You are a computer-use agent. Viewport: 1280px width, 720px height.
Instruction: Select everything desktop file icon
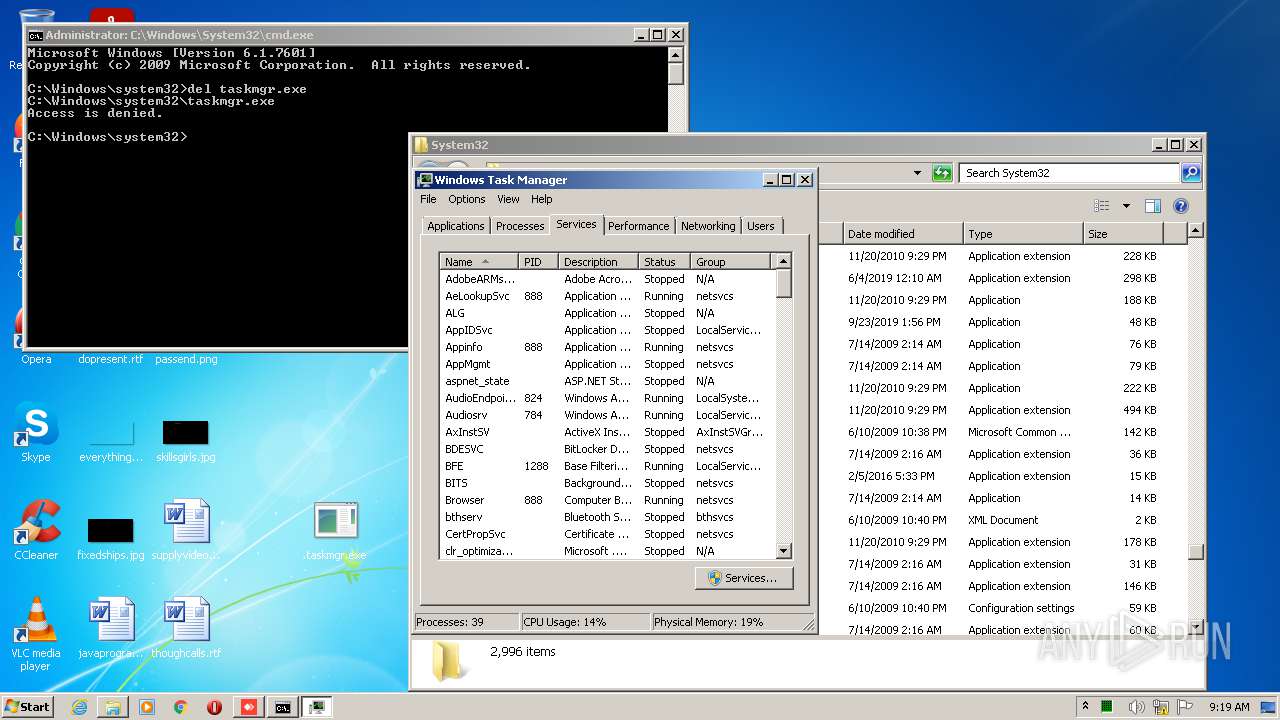pos(110,441)
